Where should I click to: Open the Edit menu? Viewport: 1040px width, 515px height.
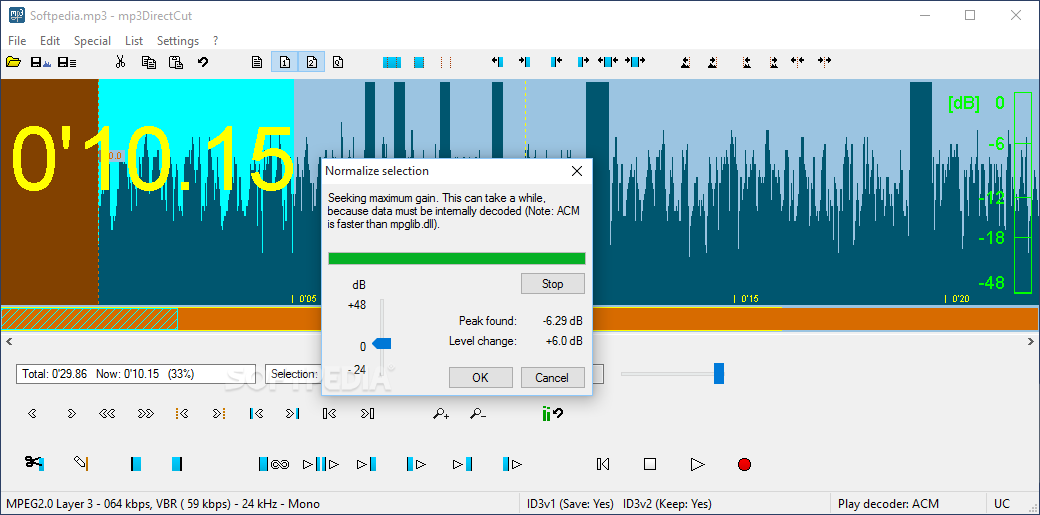(50, 40)
